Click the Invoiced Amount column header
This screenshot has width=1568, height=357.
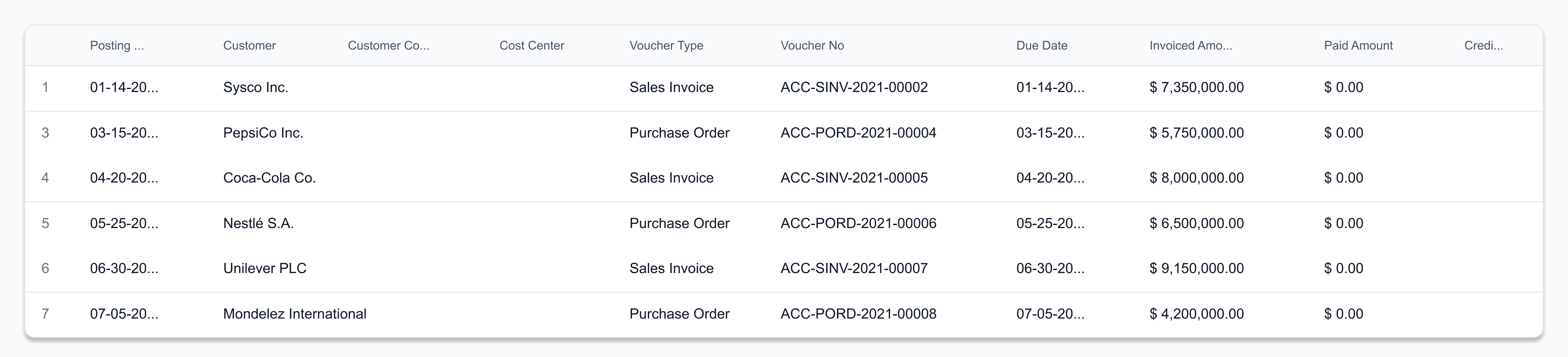click(1190, 45)
